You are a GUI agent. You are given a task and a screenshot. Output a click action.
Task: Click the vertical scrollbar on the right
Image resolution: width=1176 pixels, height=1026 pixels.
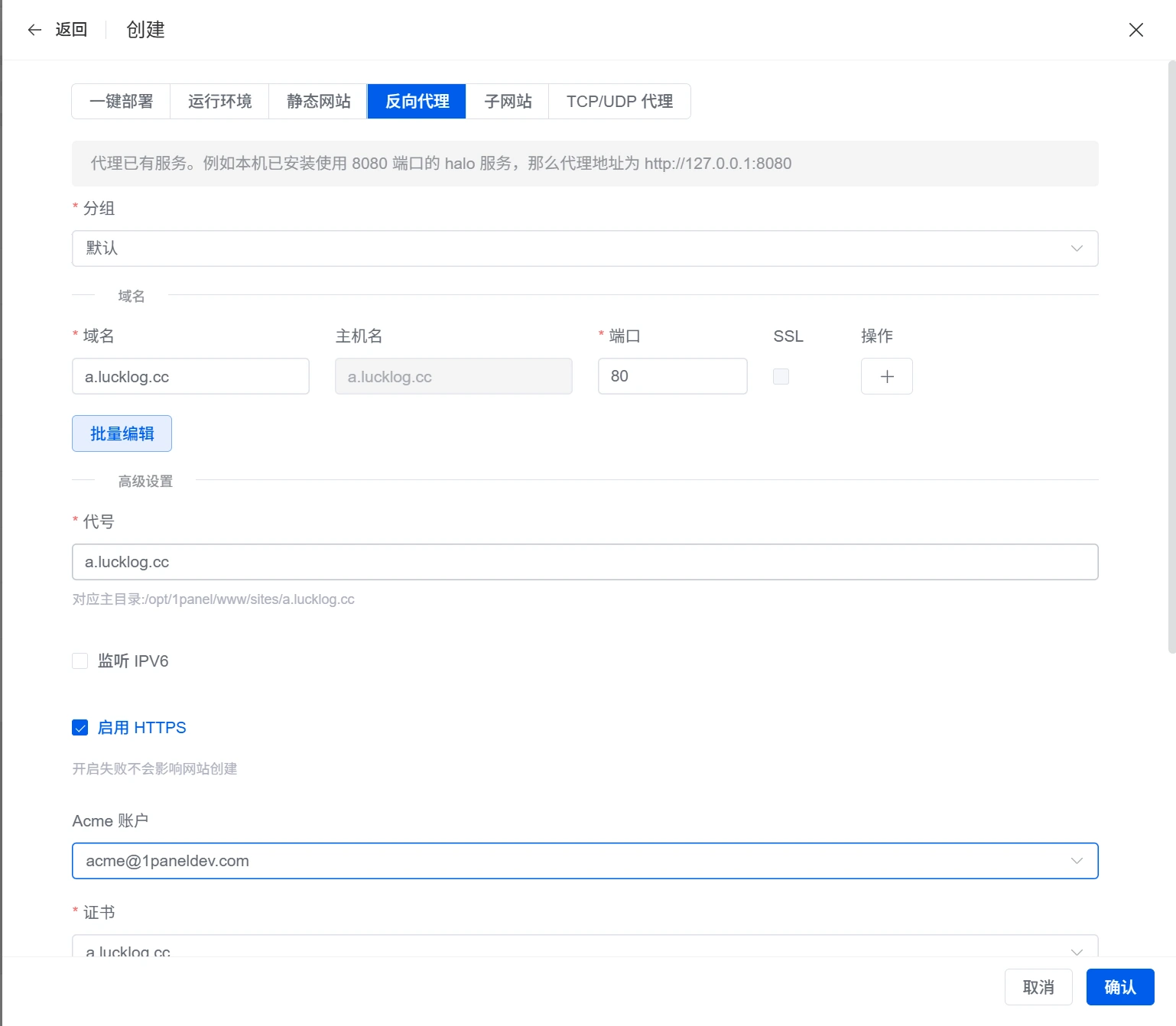1171,357
